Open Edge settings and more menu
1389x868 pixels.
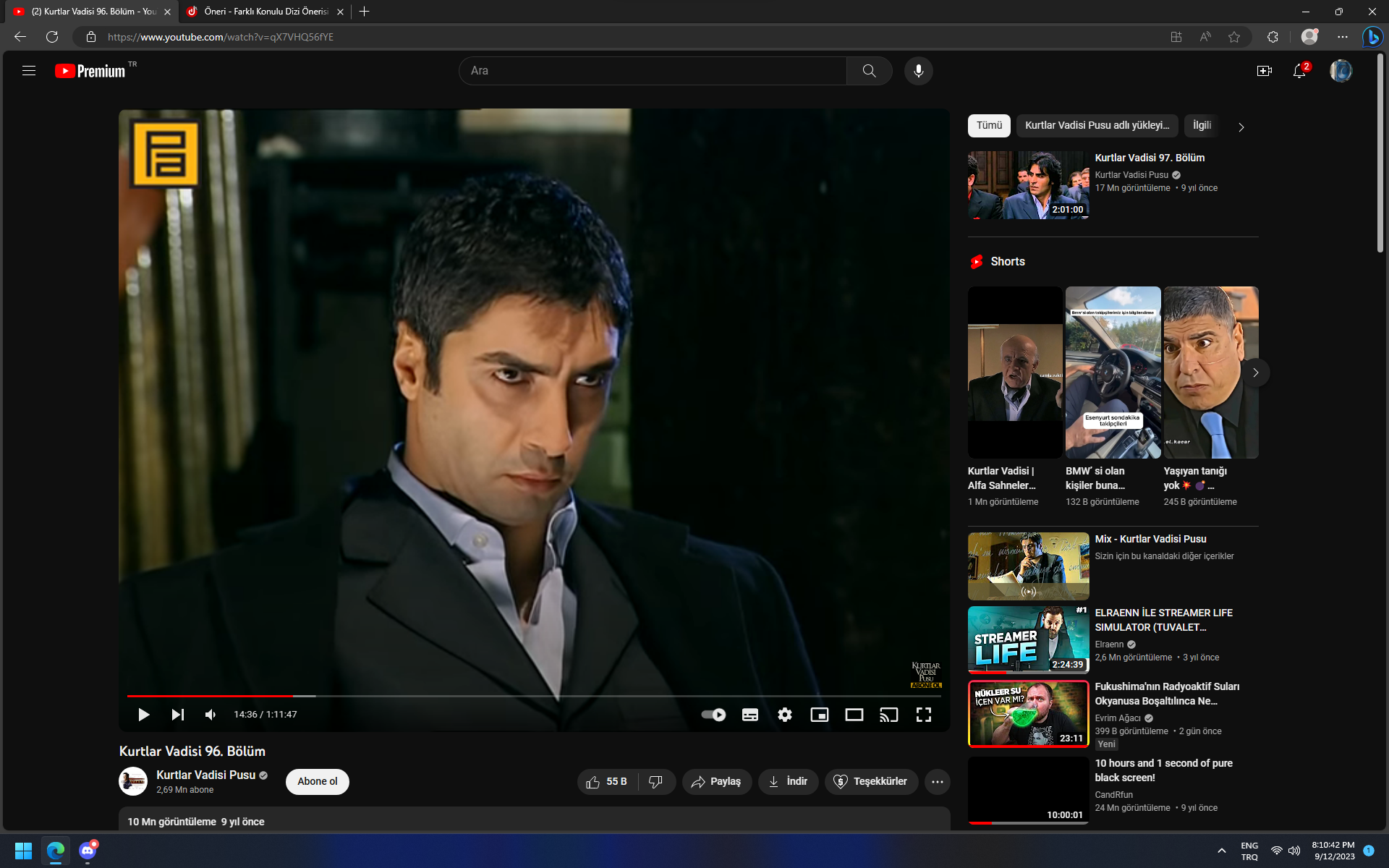pos(1343,37)
